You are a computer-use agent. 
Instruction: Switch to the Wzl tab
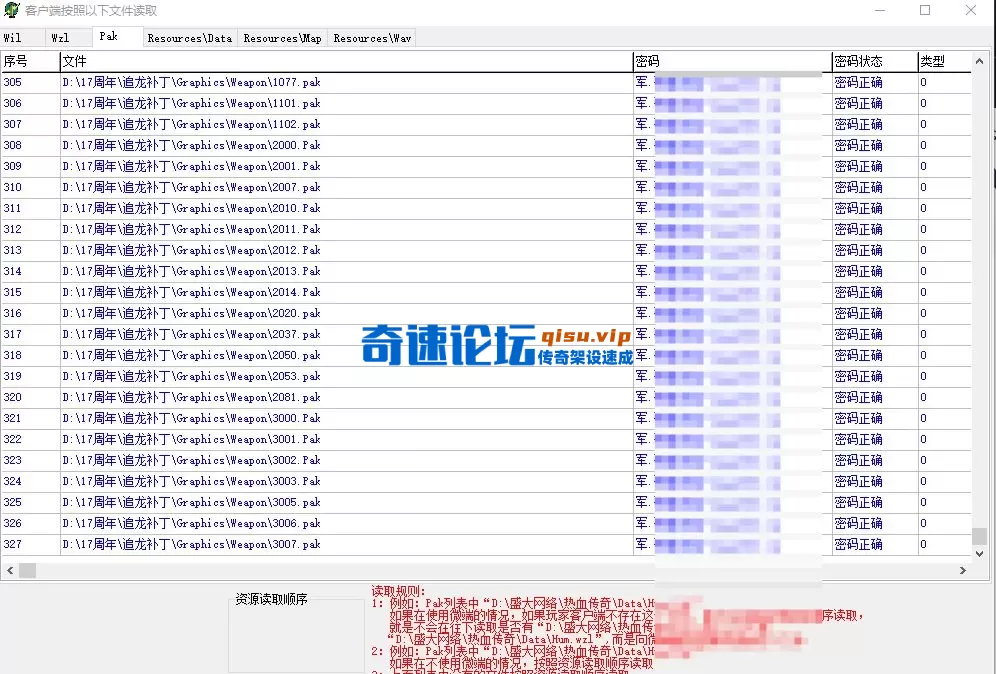(x=60, y=37)
